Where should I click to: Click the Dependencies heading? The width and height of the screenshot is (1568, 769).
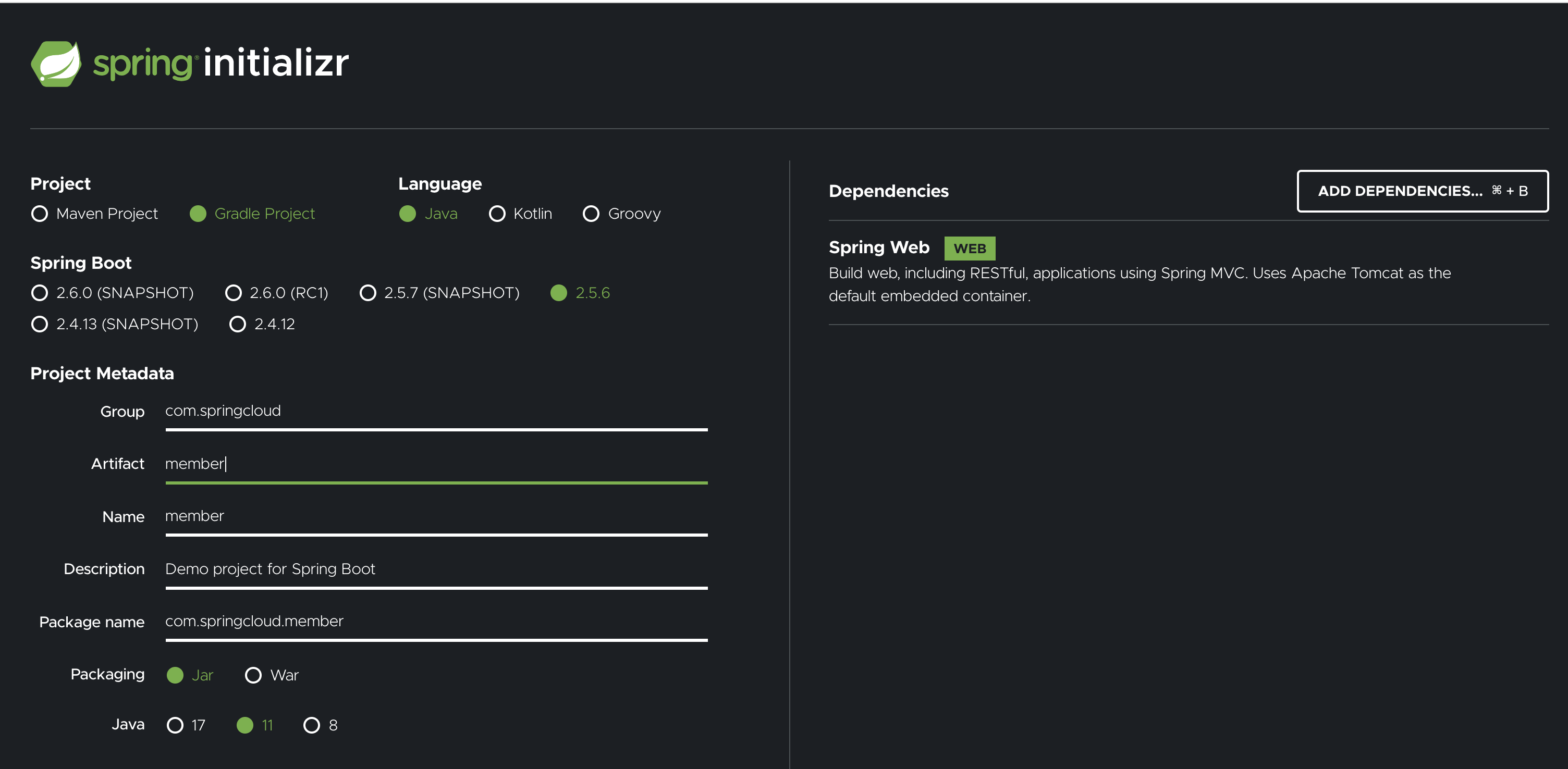point(889,191)
